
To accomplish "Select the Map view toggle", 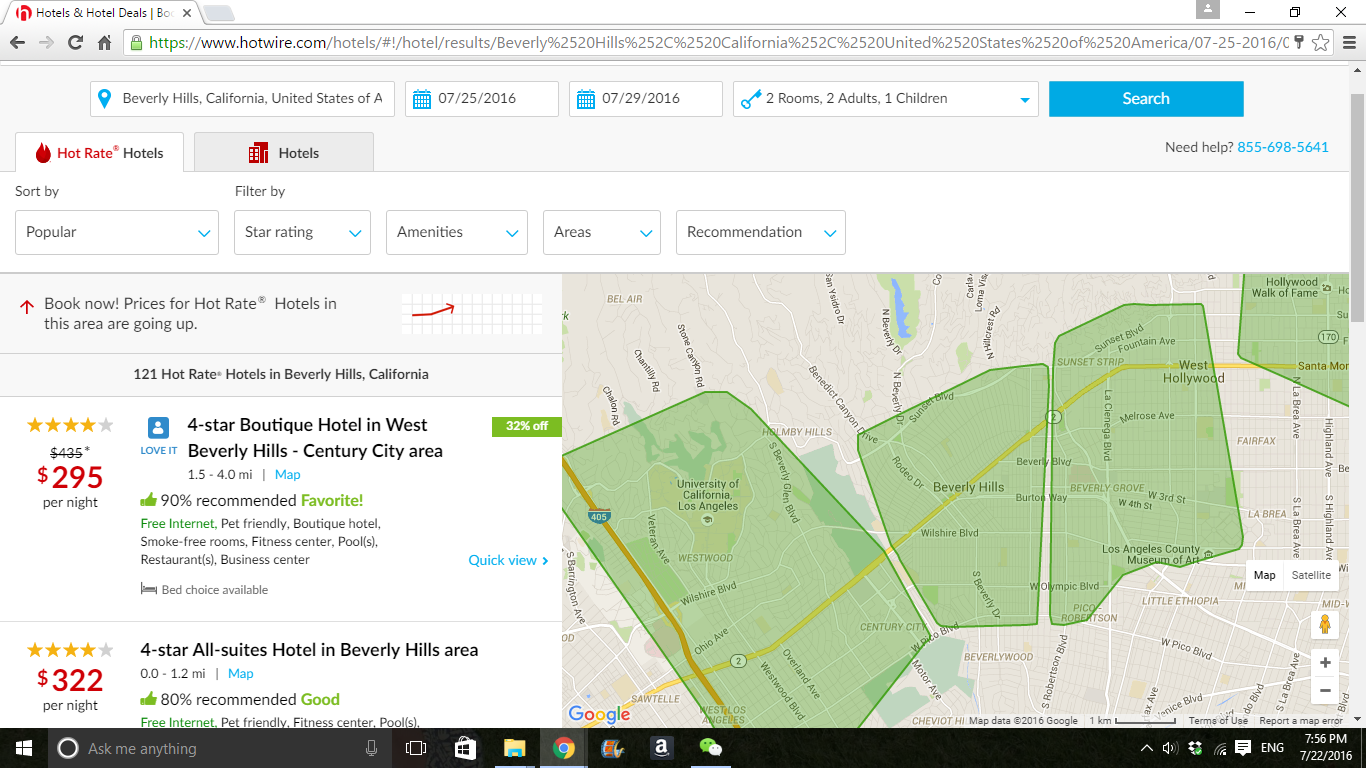I will pos(1265,575).
